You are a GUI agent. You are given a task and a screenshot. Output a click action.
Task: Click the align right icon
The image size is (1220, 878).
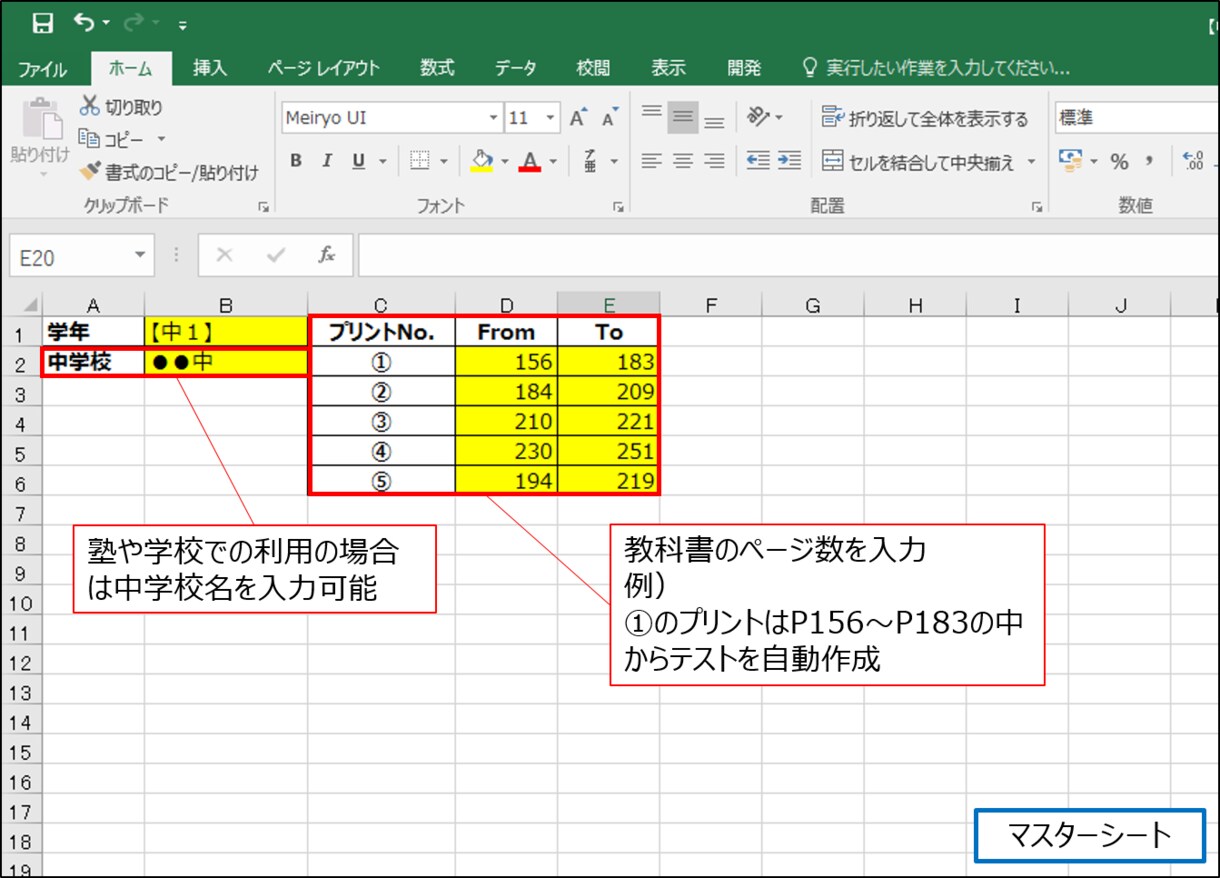pos(714,160)
